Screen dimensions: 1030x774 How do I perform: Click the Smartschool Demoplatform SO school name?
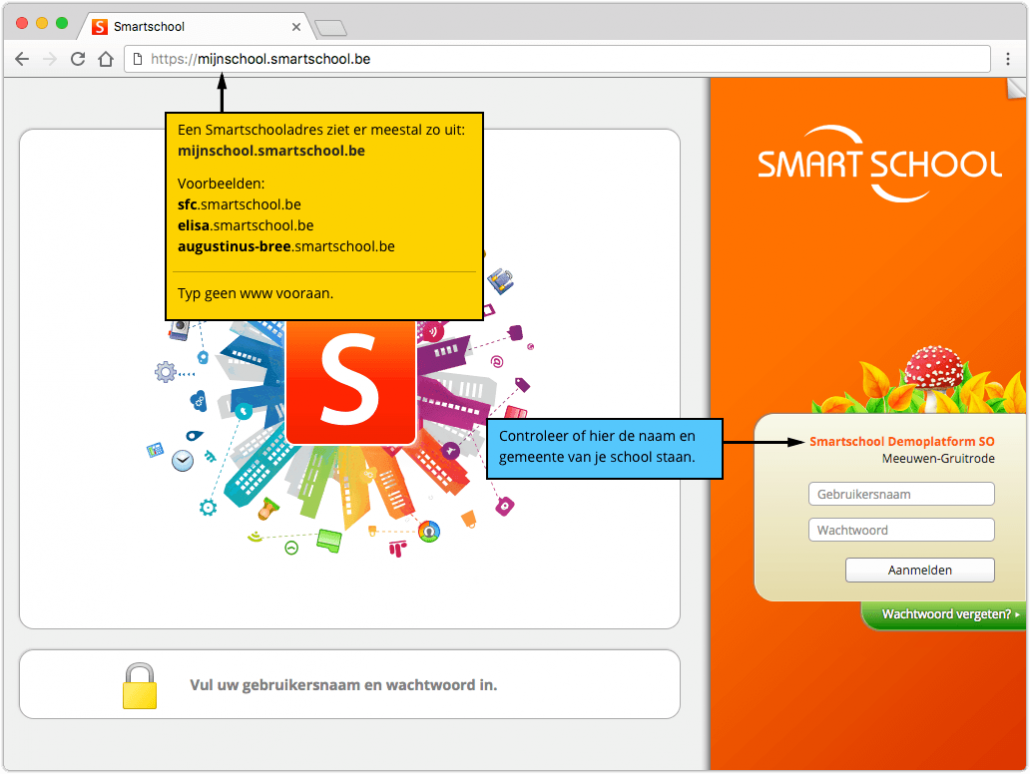click(x=902, y=439)
